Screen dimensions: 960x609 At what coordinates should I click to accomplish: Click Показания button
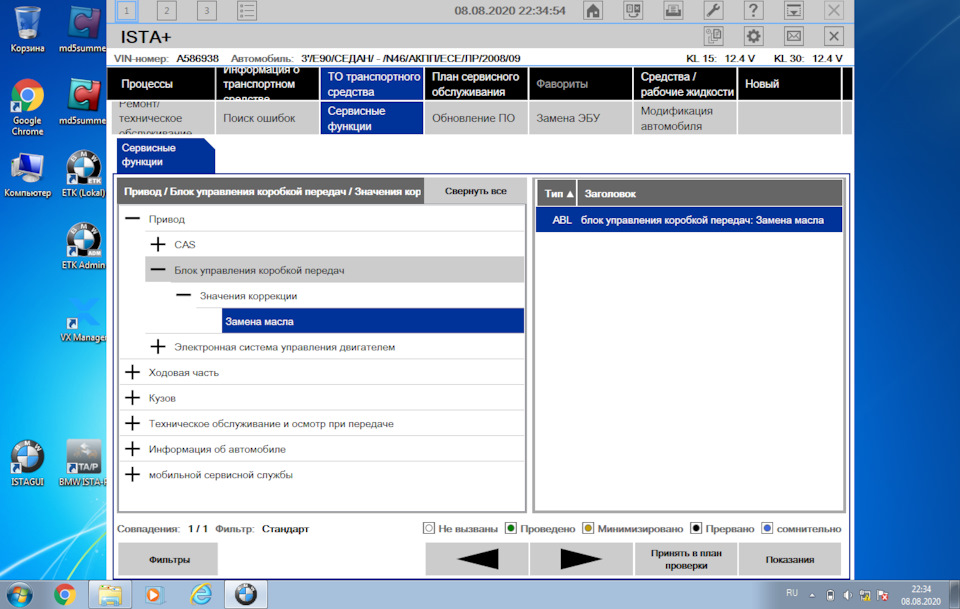point(790,559)
